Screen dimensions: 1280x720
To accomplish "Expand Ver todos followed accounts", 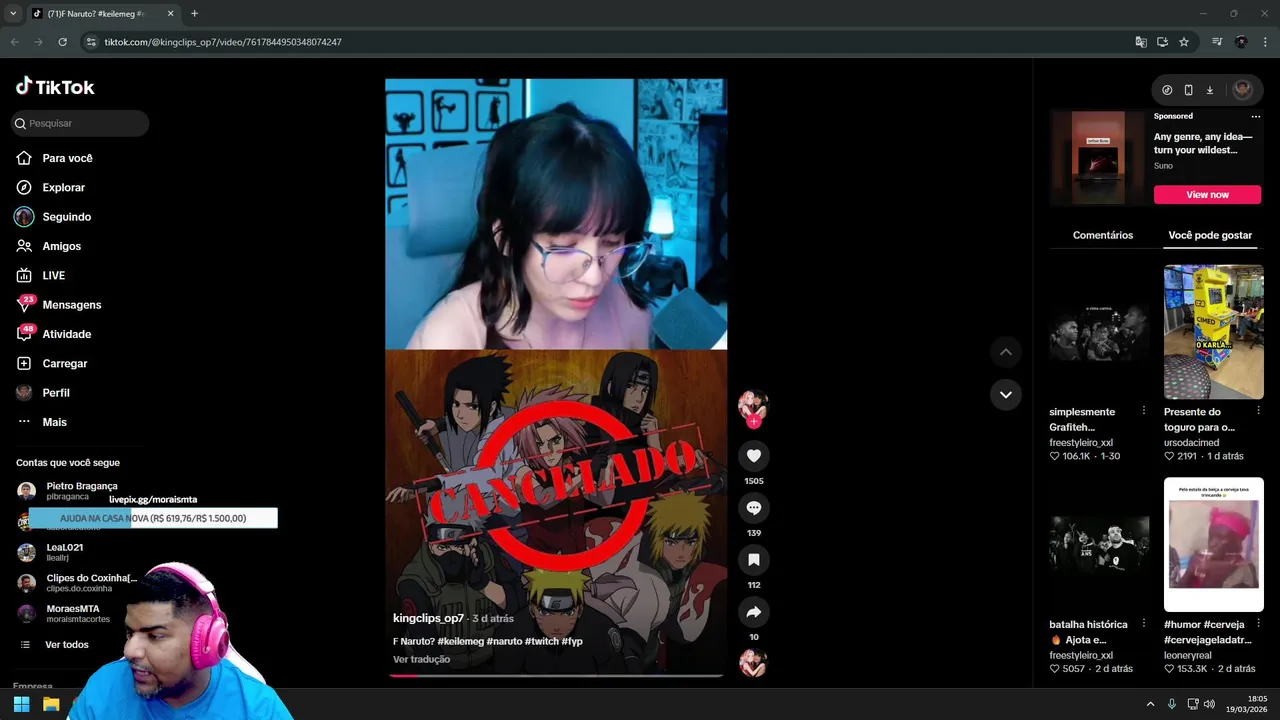I will tap(66, 645).
